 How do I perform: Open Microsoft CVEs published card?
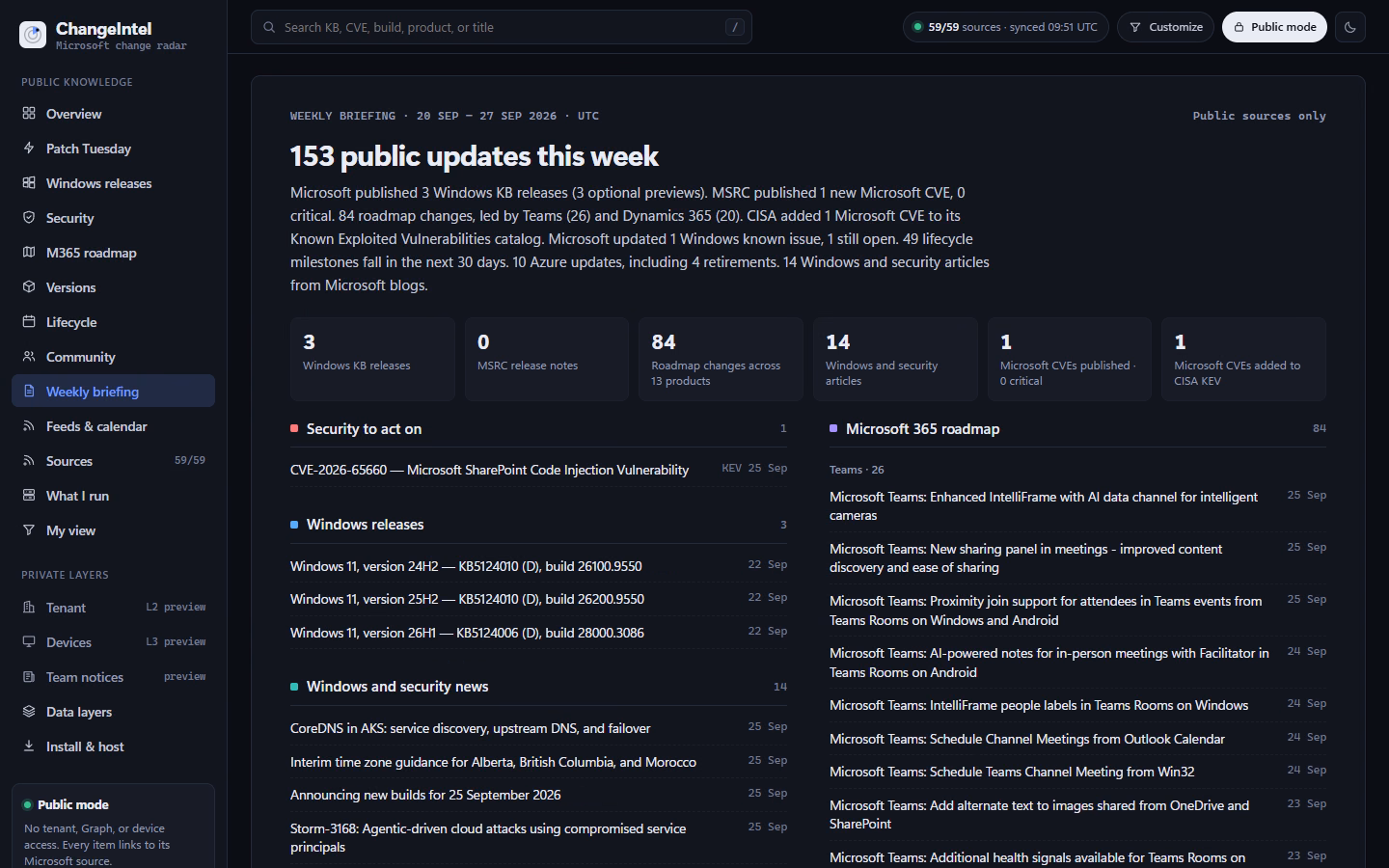tap(1070, 359)
